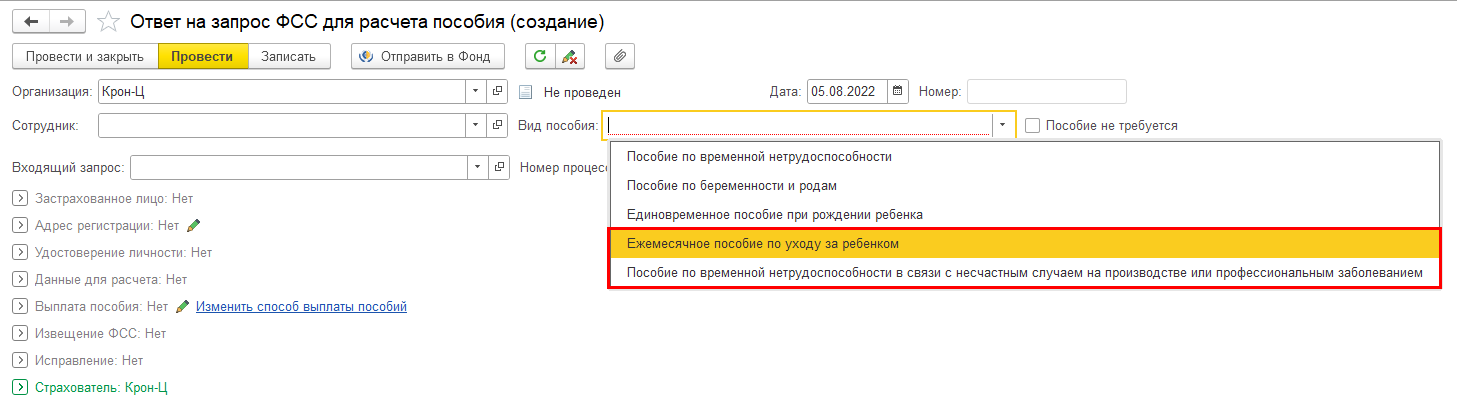Click the mark-for-deletion pencil icon in the toolbar
Image resolution: width=1457 pixels, height=404 pixels.
pos(569,57)
